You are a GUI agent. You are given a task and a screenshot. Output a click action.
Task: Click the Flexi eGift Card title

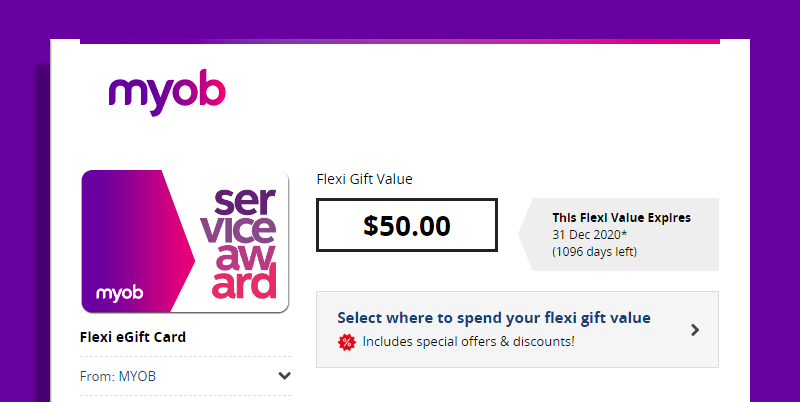click(133, 337)
